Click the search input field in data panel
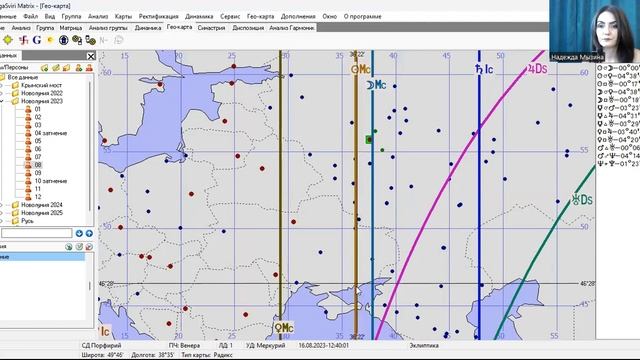The width and height of the screenshot is (640, 360). pos(36,233)
